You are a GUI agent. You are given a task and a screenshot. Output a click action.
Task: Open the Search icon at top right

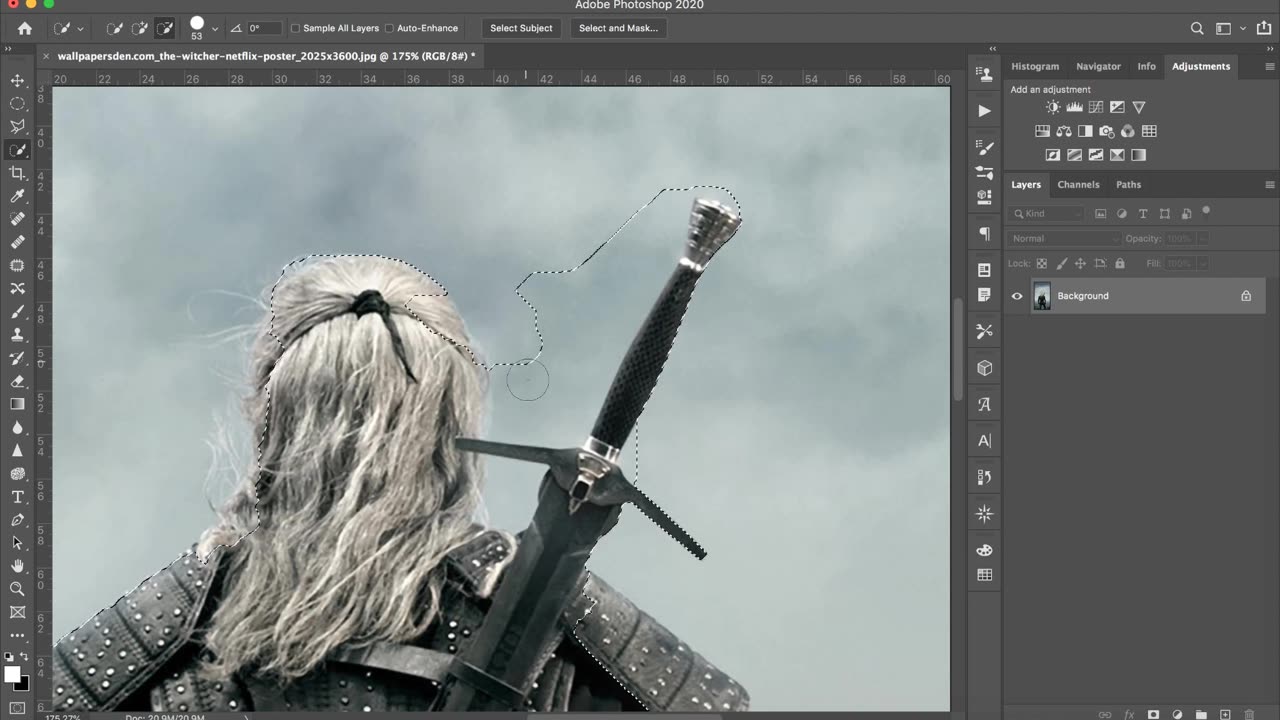1197,29
